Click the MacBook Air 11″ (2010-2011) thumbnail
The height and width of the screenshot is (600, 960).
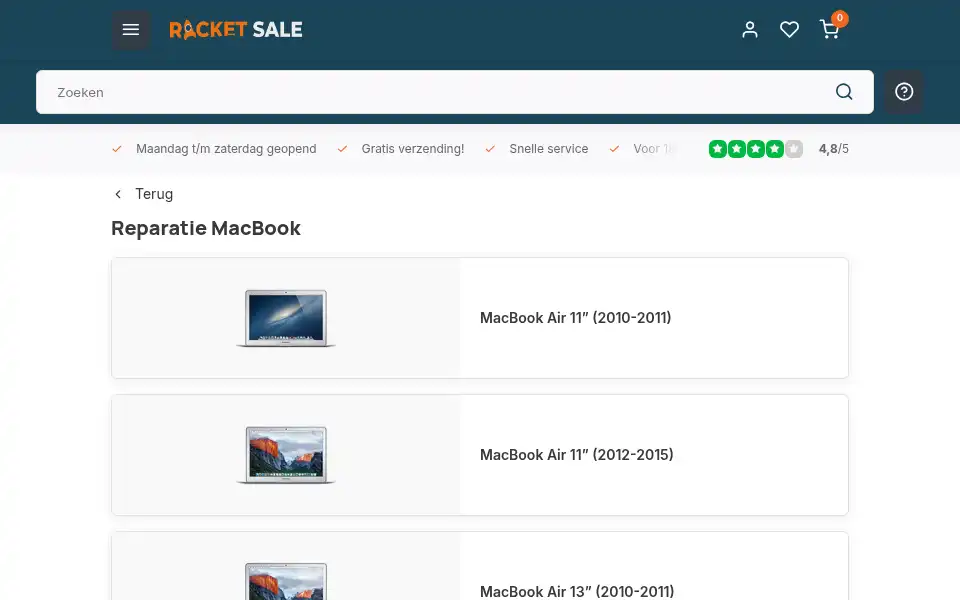click(286, 318)
